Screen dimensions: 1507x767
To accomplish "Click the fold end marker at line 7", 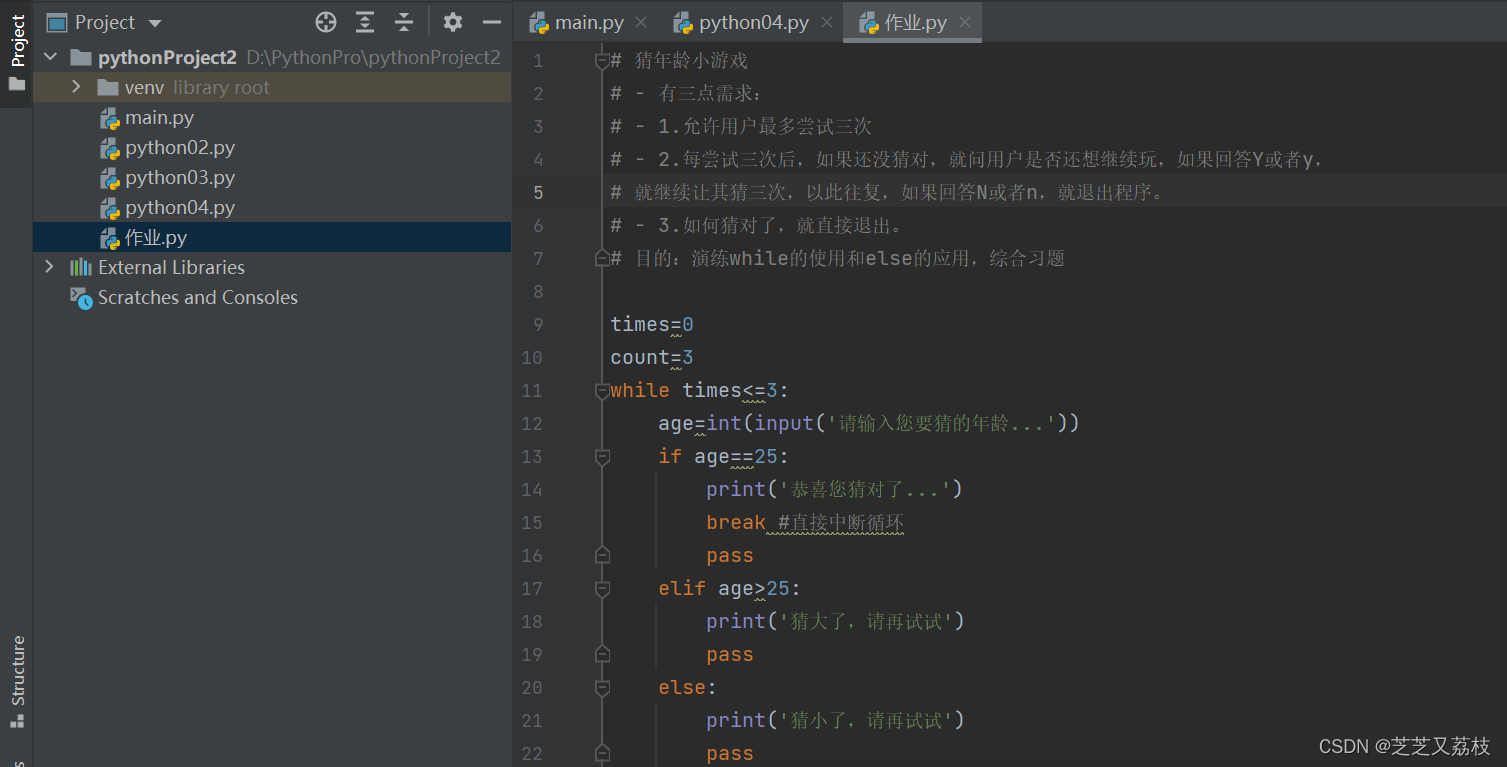I will click(x=602, y=258).
